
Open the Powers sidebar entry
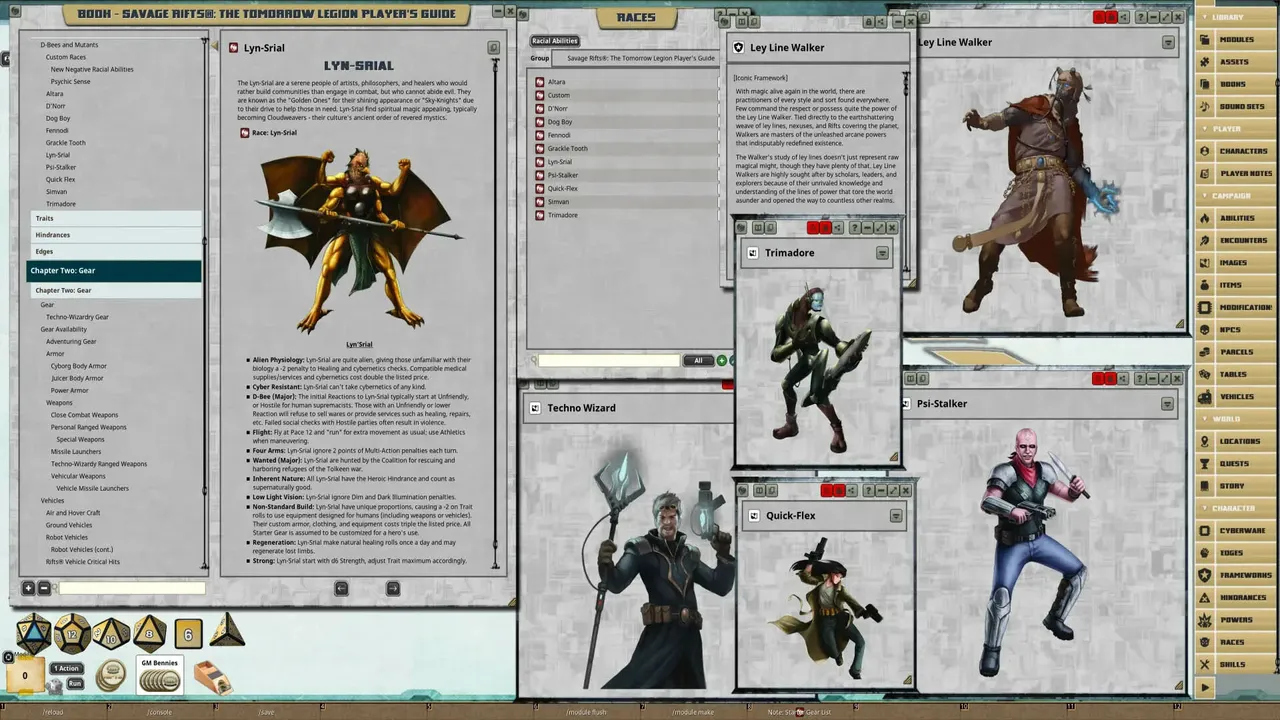coord(1236,620)
